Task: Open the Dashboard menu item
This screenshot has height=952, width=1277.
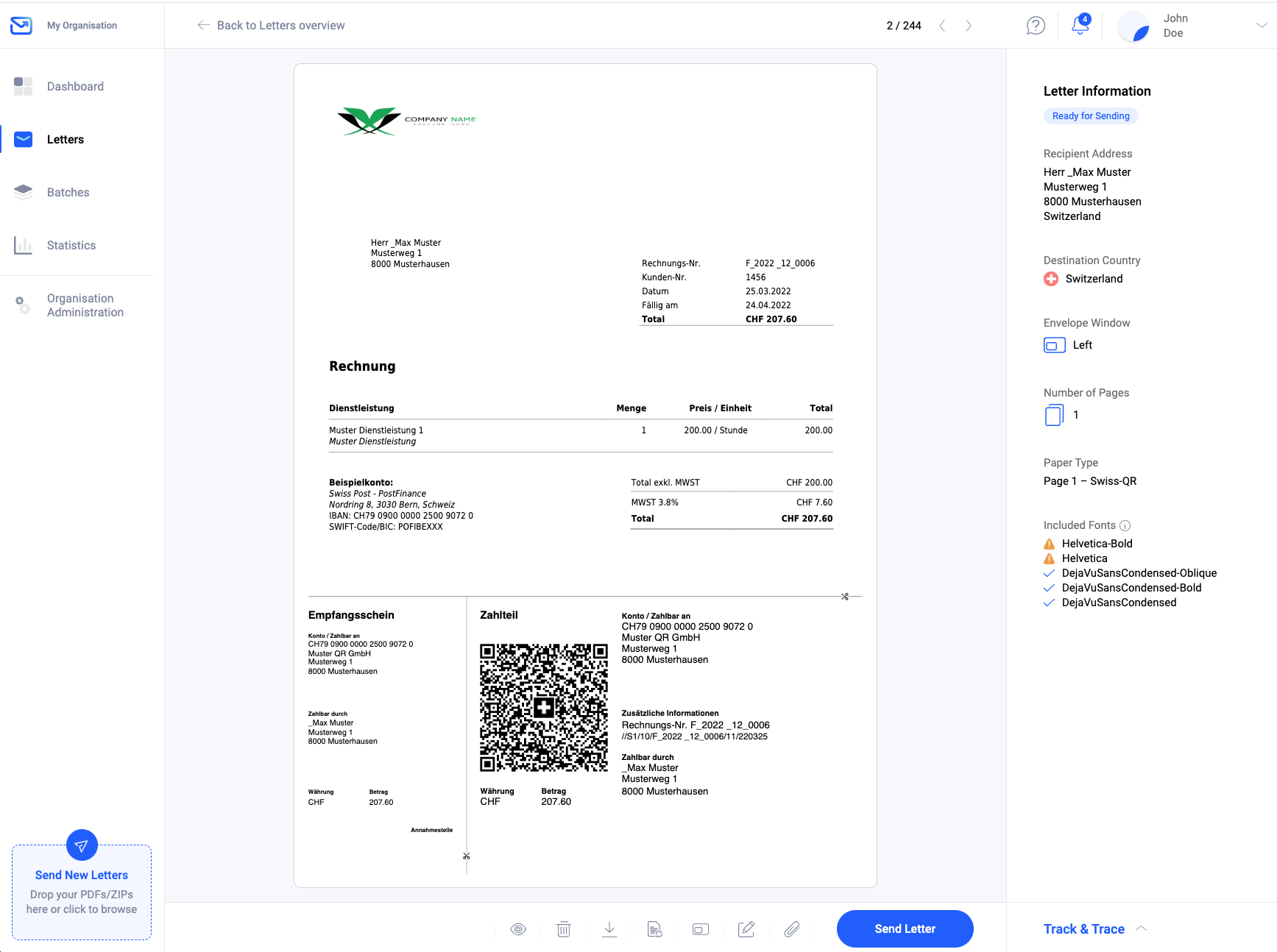Action: 75,86
